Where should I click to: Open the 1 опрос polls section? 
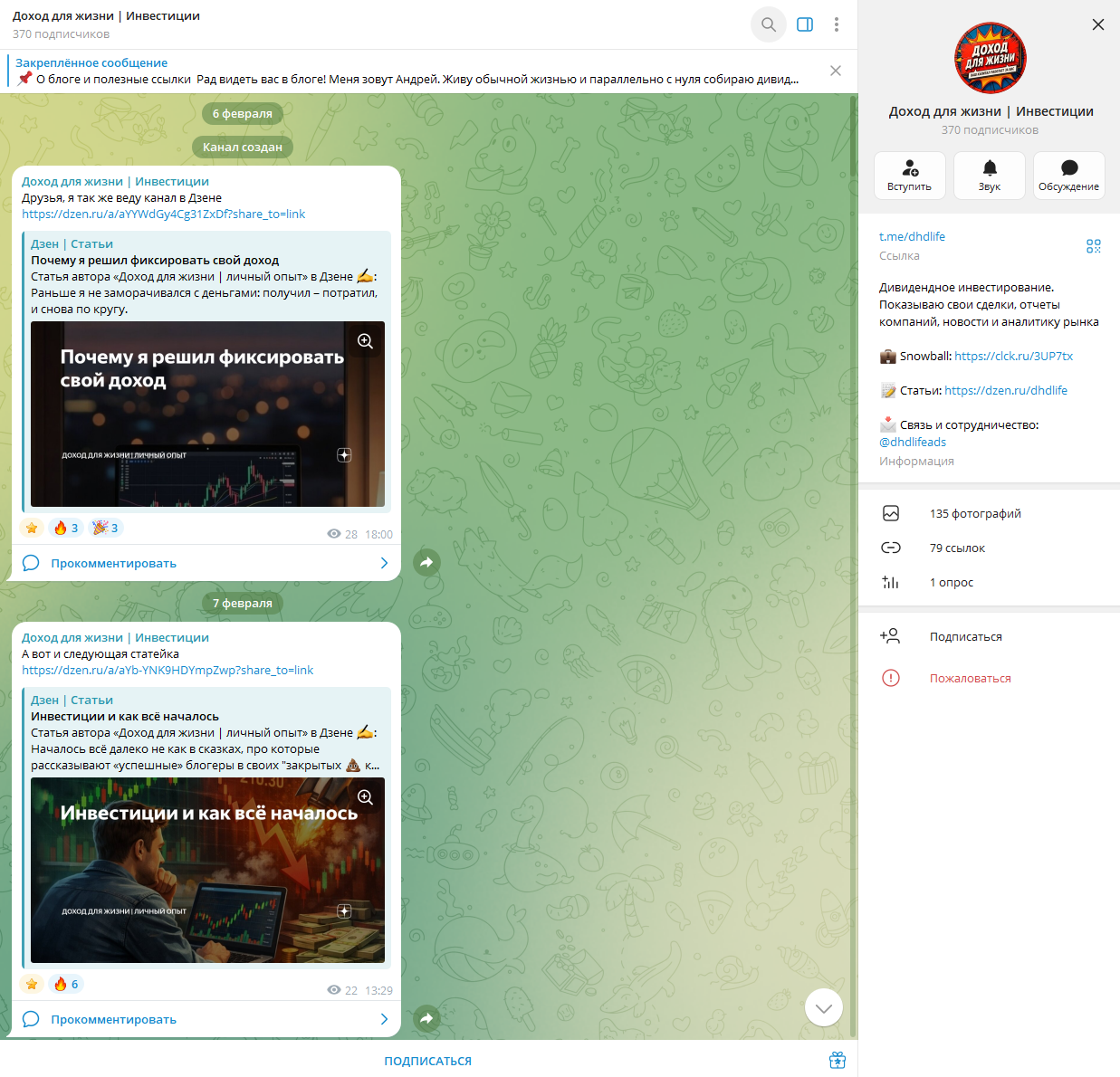point(989,582)
